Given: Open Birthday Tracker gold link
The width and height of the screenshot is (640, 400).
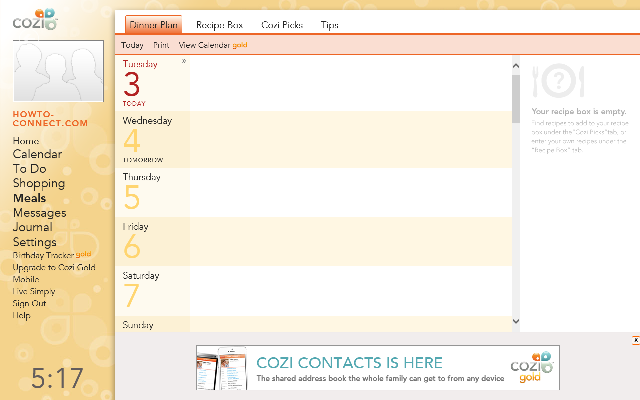Looking at the screenshot, I should pyautogui.click(x=52, y=255).
